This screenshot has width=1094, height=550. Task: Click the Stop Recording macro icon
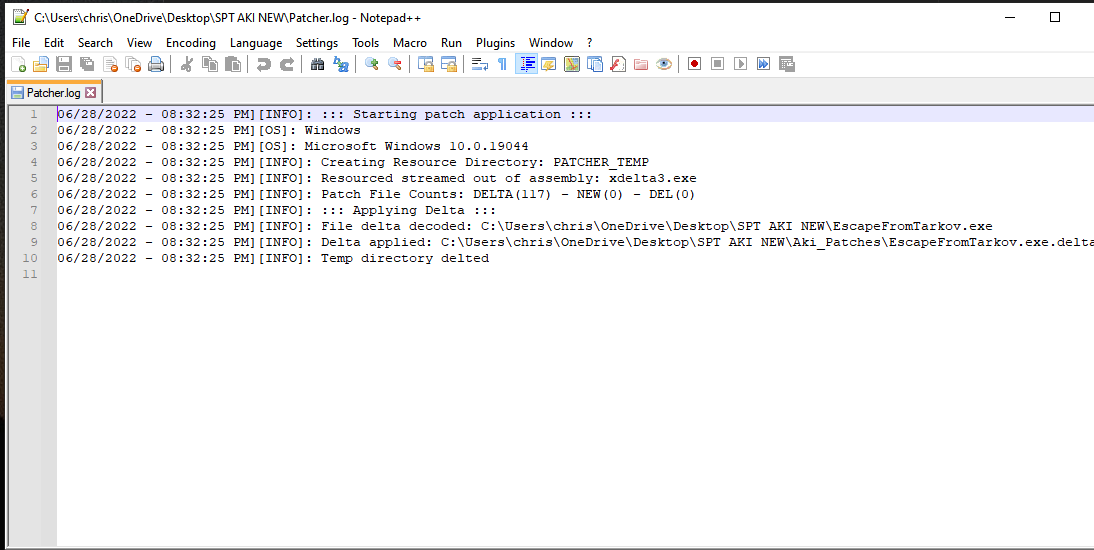[x=717, y=64]
